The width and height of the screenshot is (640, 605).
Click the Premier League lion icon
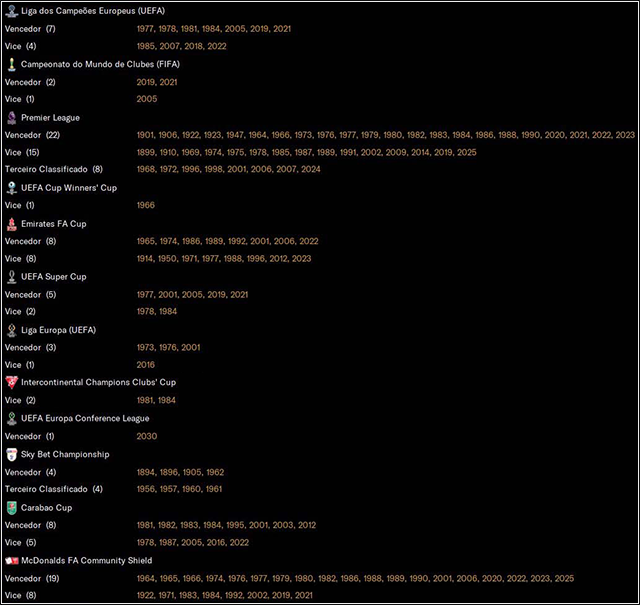11,118
